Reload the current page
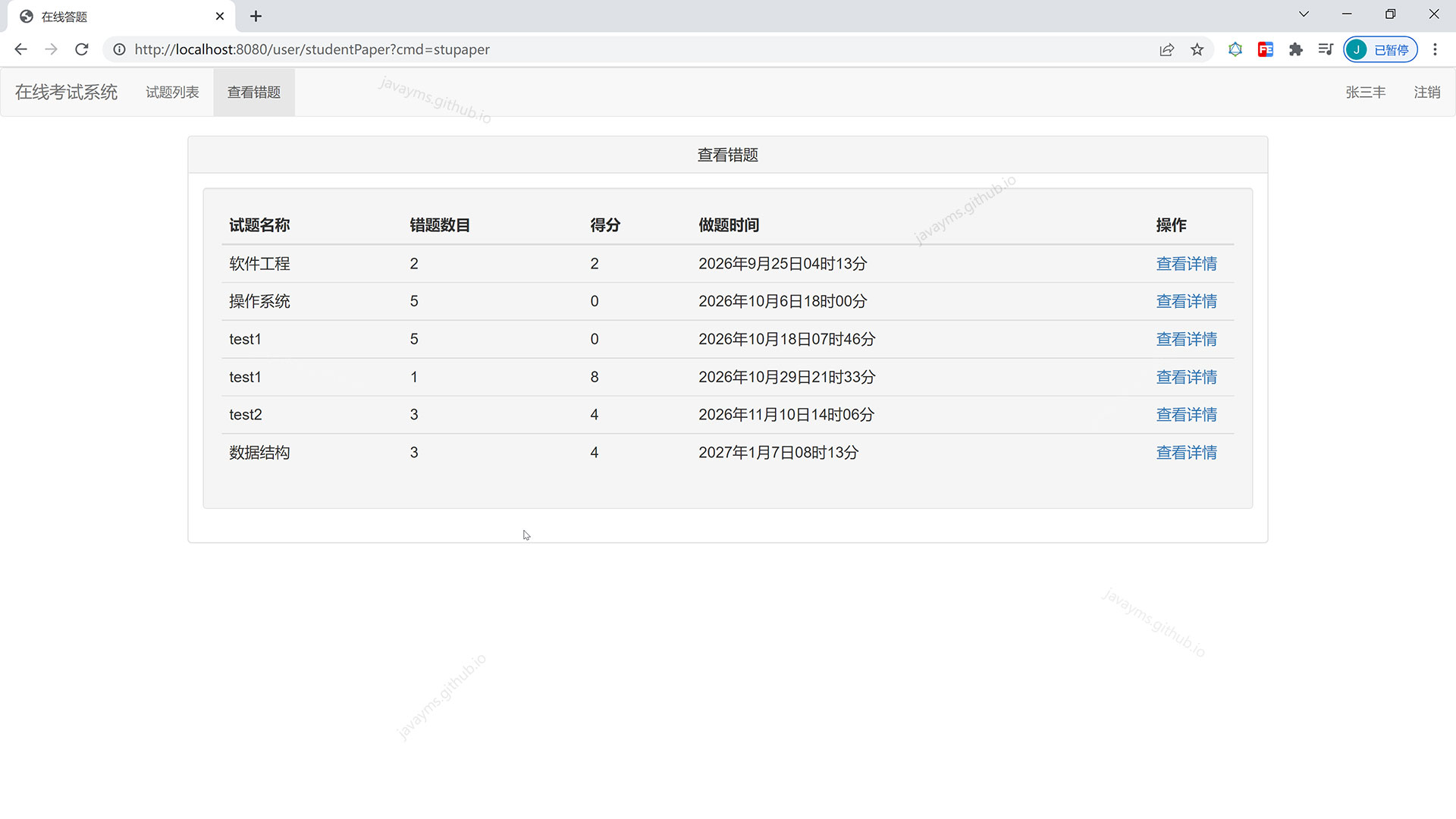The height and width of the screenshot is (819, 1456). tap(81, 49)
